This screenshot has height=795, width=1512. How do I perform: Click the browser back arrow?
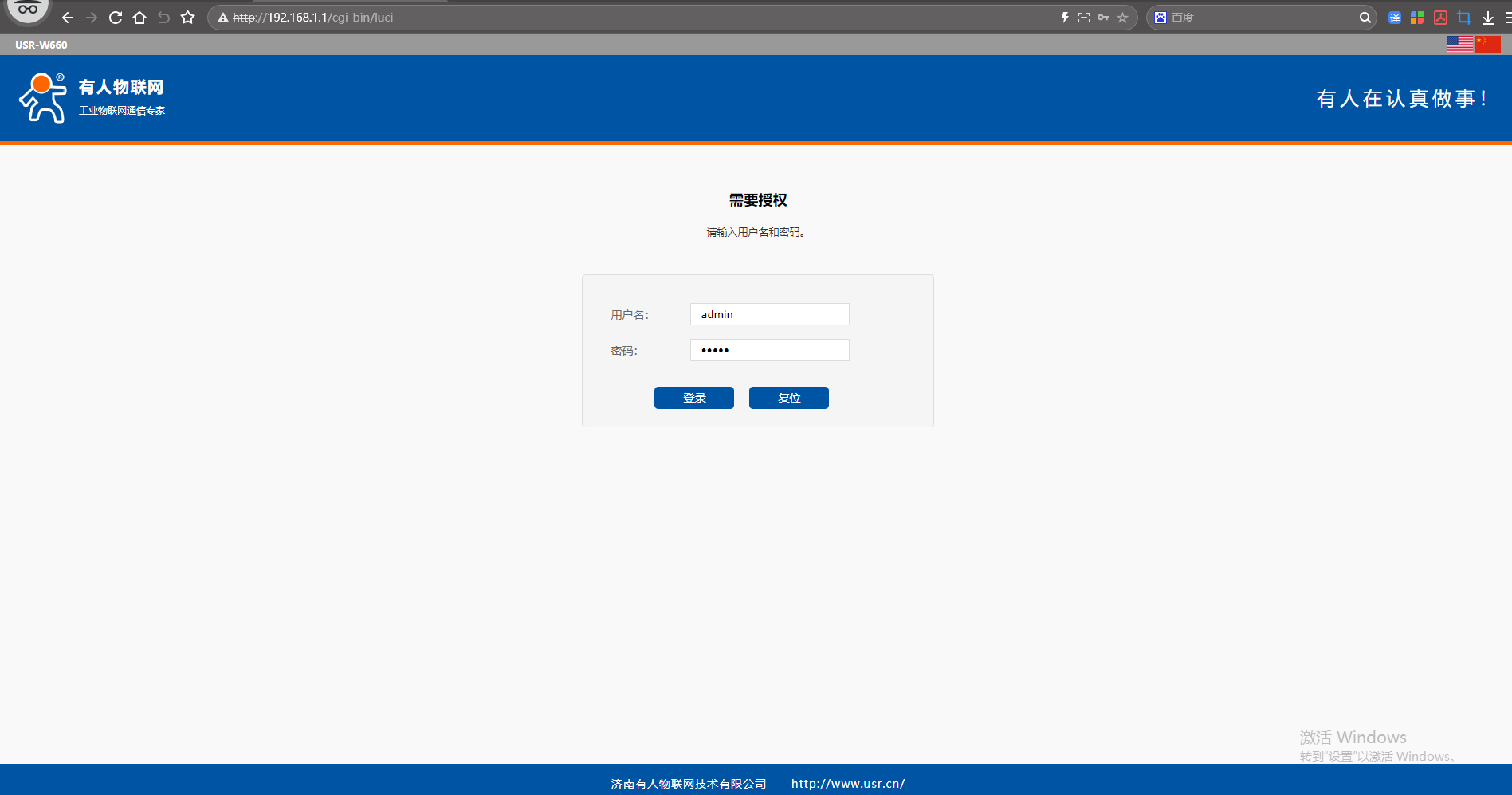point(68,18)
